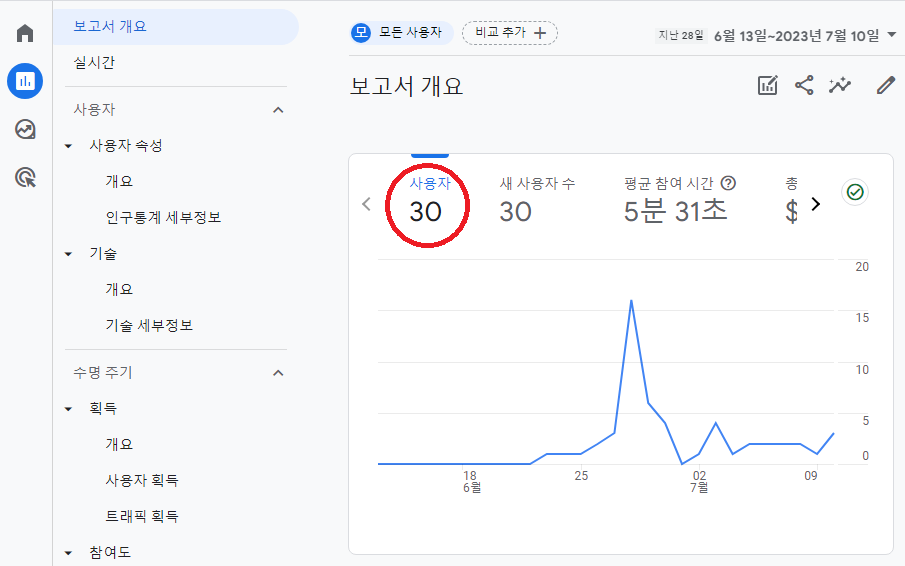Show previous metrics with left chevron
This screenshot has width=905, height=566.
tap(366, 204)
